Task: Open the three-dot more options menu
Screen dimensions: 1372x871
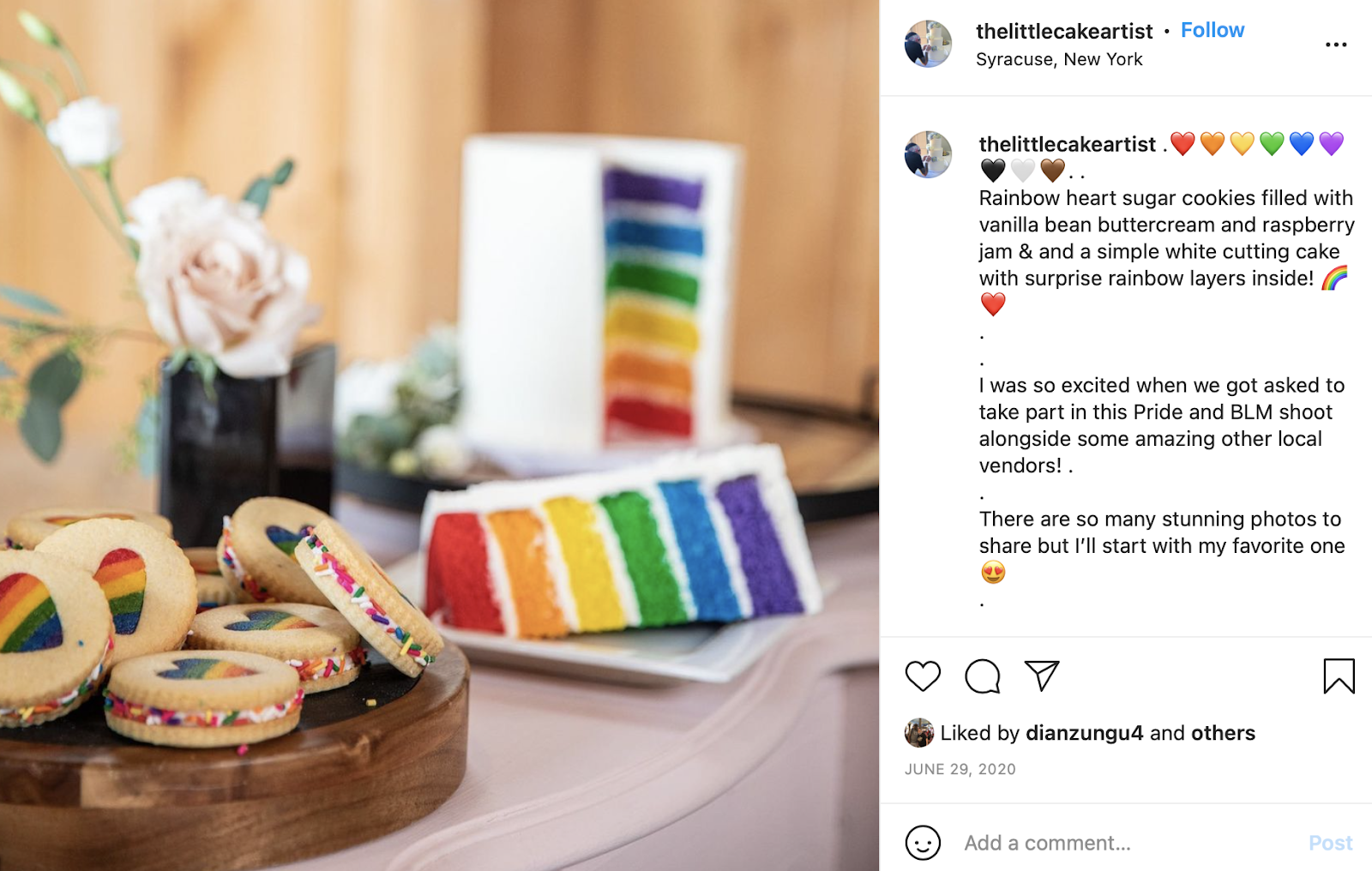Action: pos(1336,45)
